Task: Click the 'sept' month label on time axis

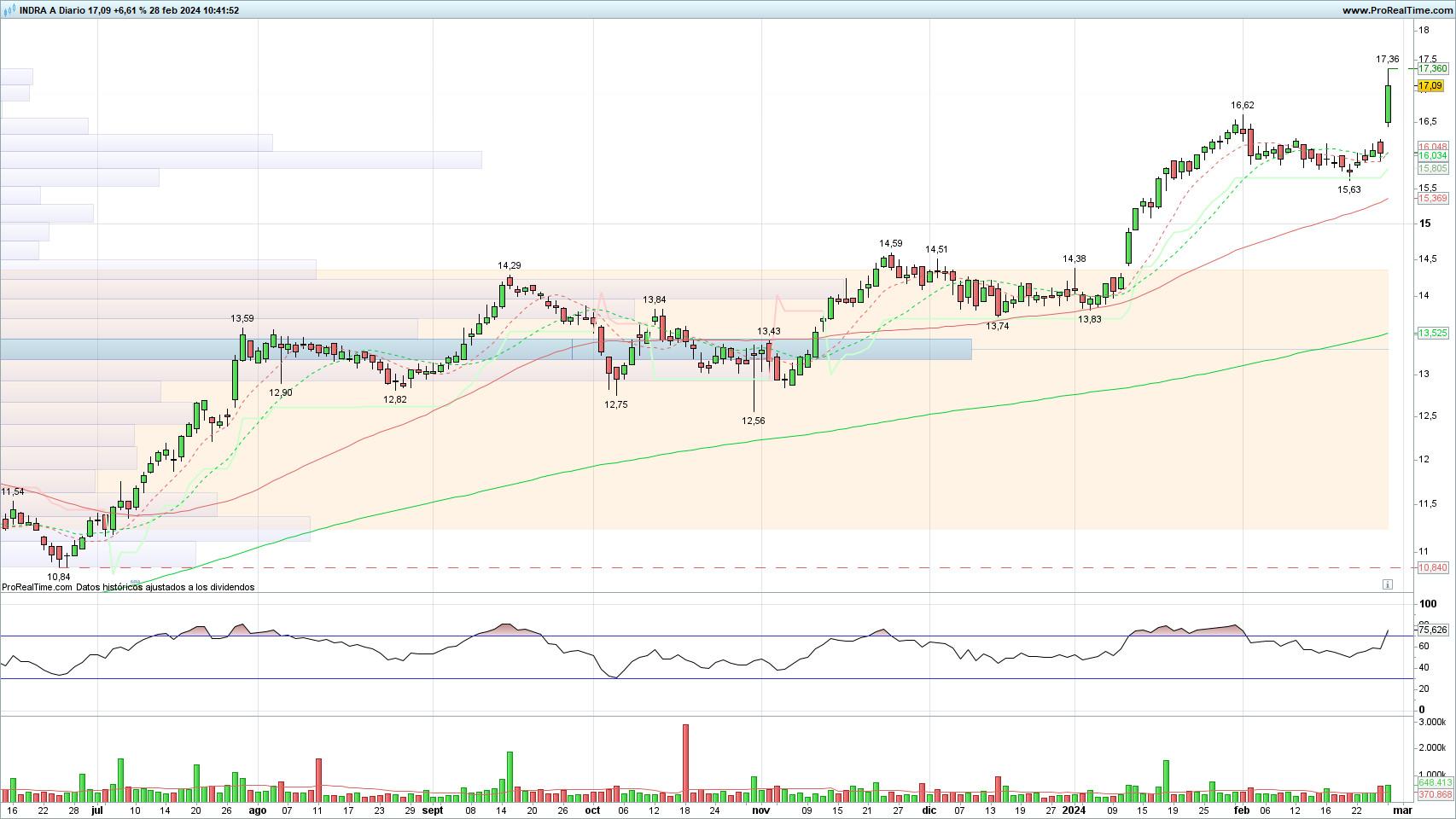Action: tap(433, 810)
